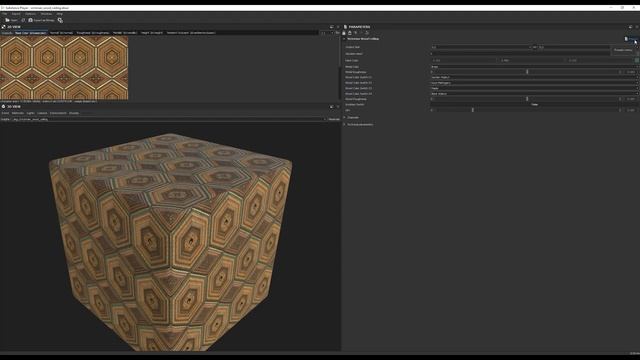Image resolution: width=640 pixels, height=360 pixels.
Task: Collapse the Kitchener Wood Ceiling parameter group
Action: click(x=344, y=39)
